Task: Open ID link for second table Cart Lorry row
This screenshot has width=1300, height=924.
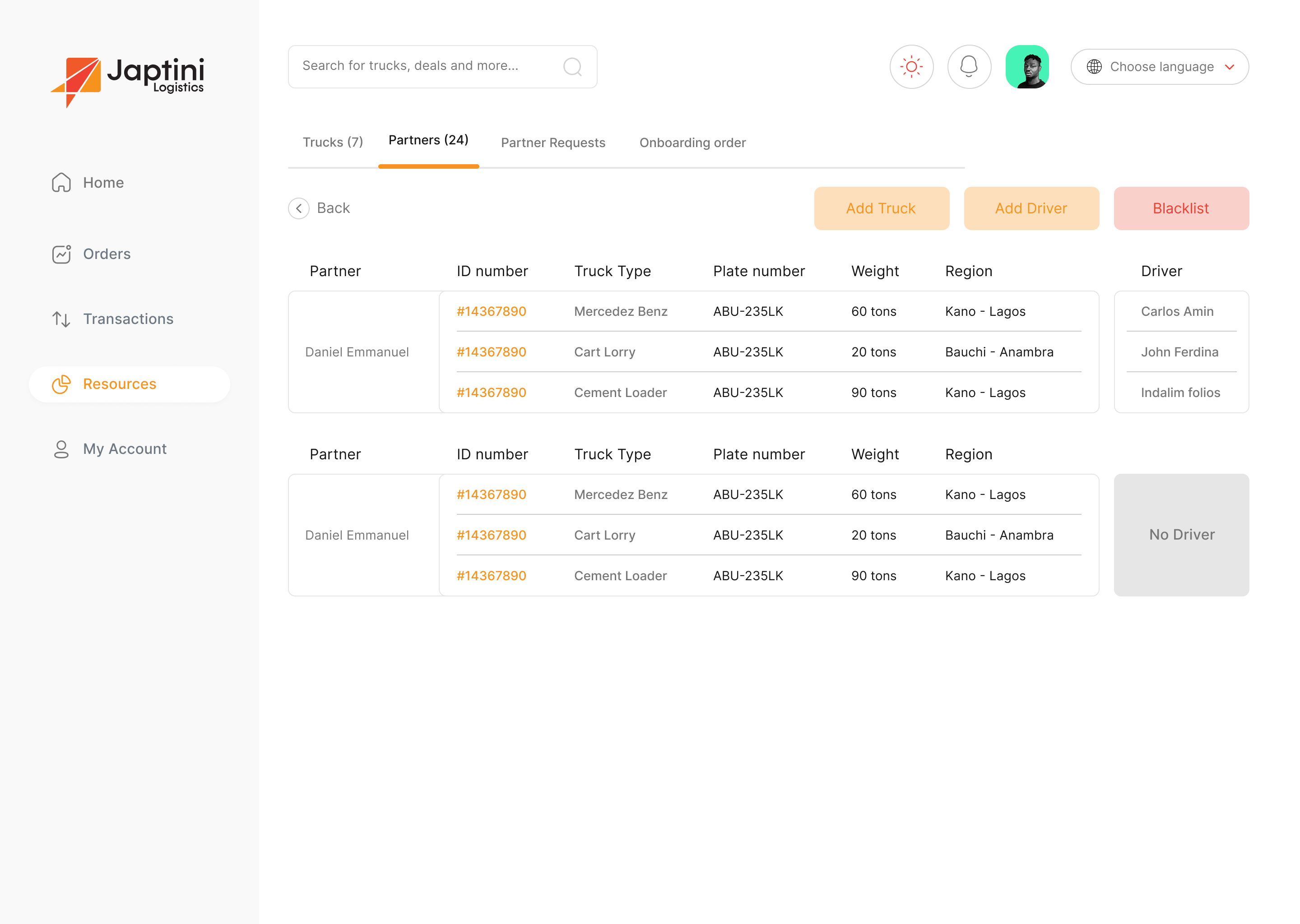Action: pos(491,536)
